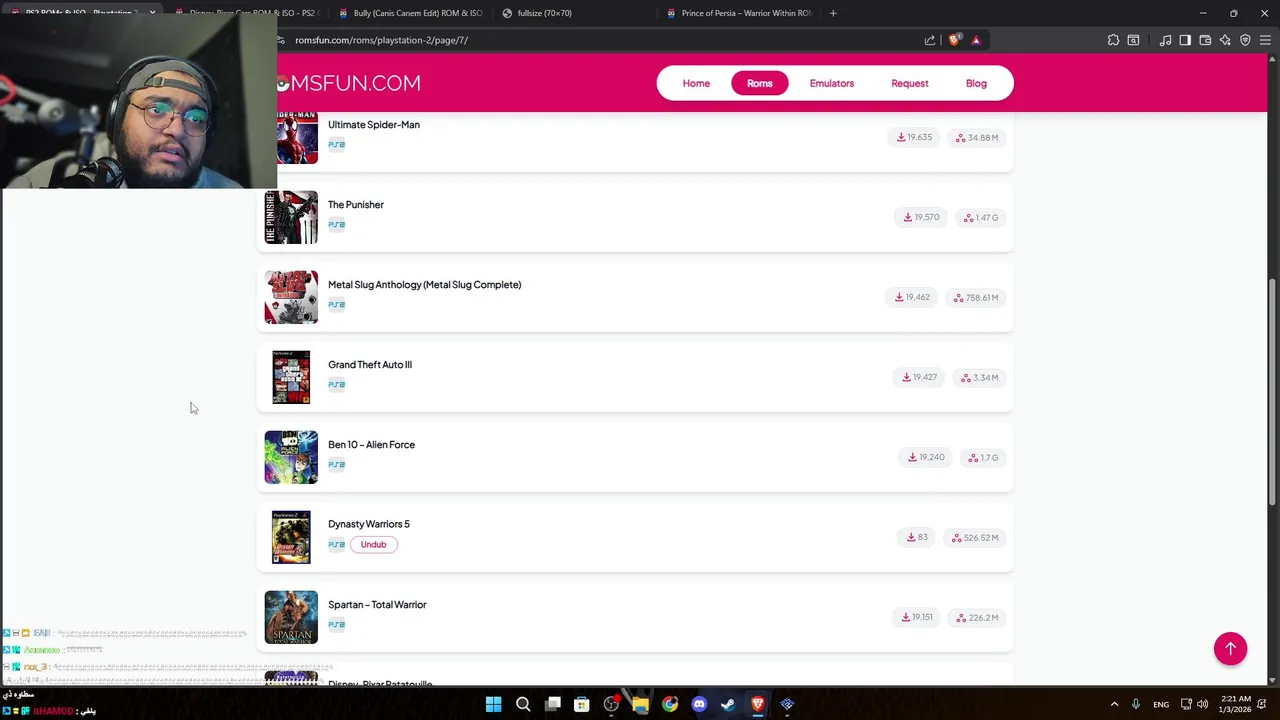Open Windows taskbar search
The image size is (1280, 720).
pyautogui.click(x=523, y=704)
